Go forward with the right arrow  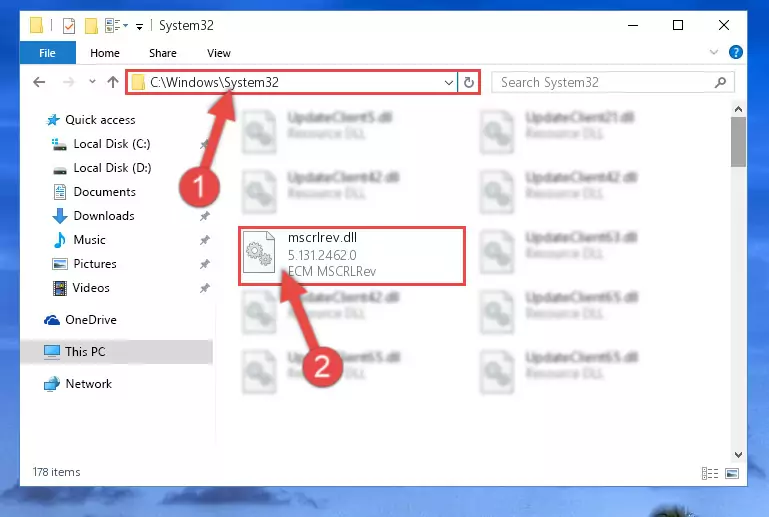(69, 82)
